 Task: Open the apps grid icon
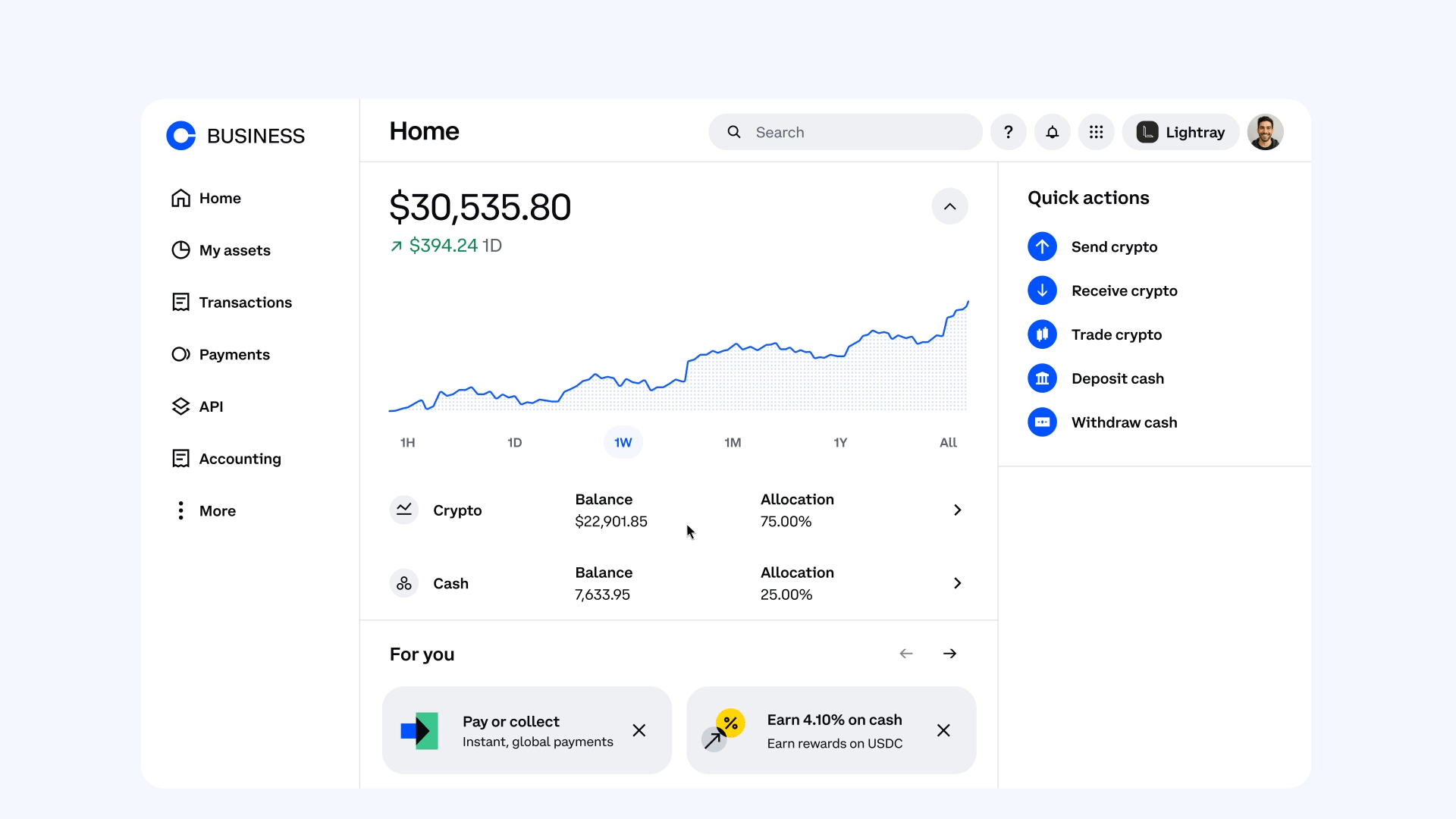(1096, 131)
